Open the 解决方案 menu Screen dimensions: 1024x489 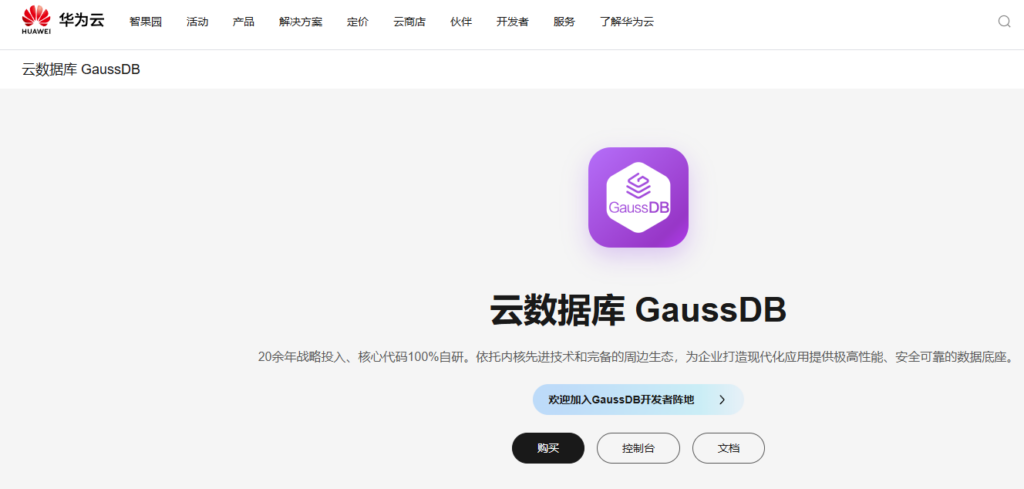tap(300, 22)
